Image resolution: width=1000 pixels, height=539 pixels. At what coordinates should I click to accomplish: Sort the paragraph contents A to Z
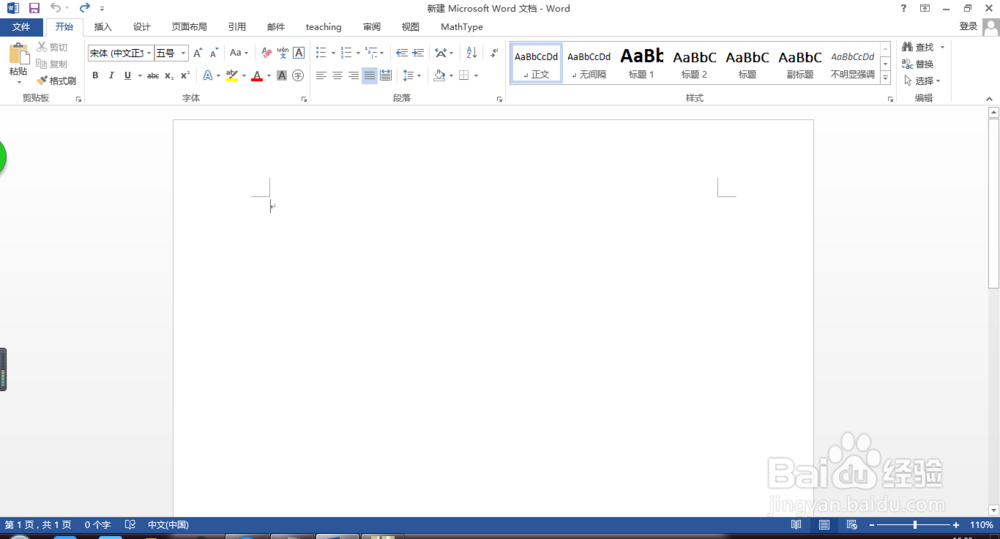471,53
